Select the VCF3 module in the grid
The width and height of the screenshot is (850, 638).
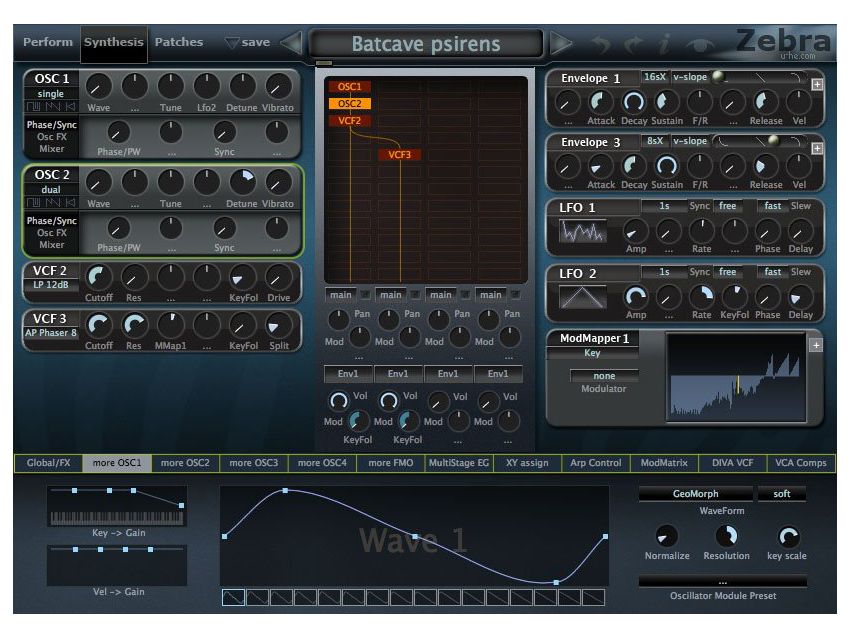click(x=400, y=154)
